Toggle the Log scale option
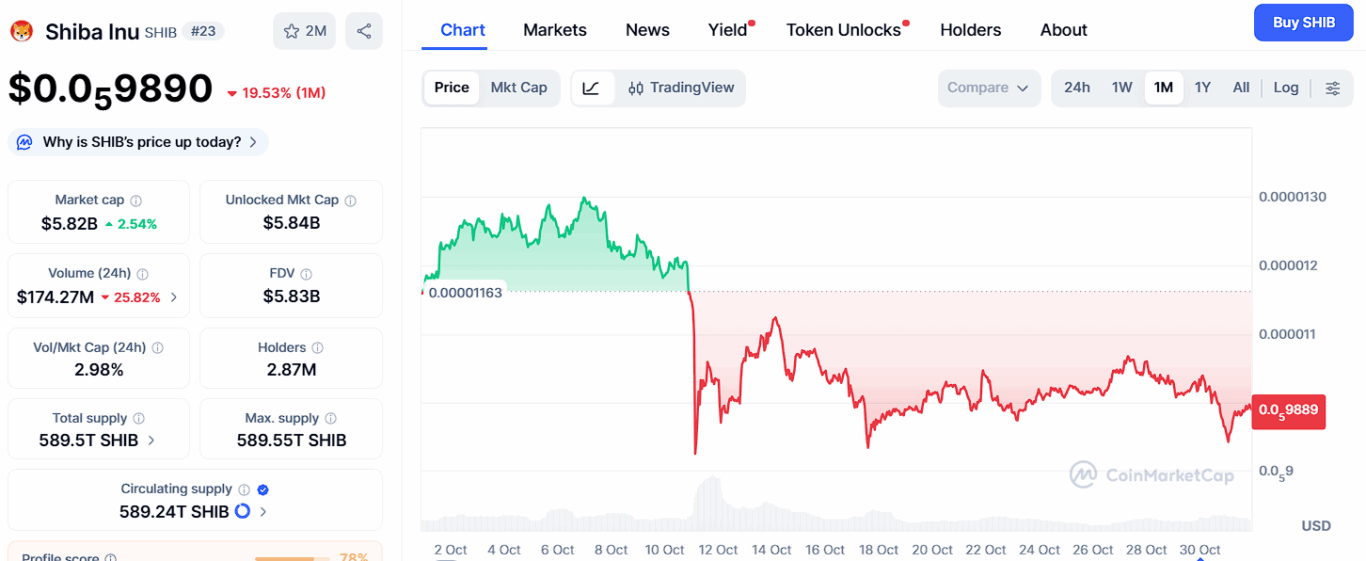Image resolution: width=1366 pixels, height=561 pixels. (x=1286, y=88)
